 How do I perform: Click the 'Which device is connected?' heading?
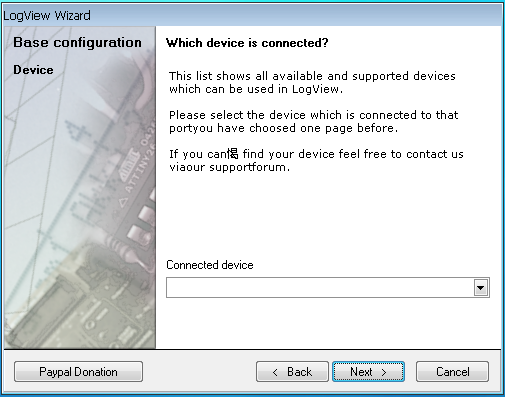click(247, 43)
